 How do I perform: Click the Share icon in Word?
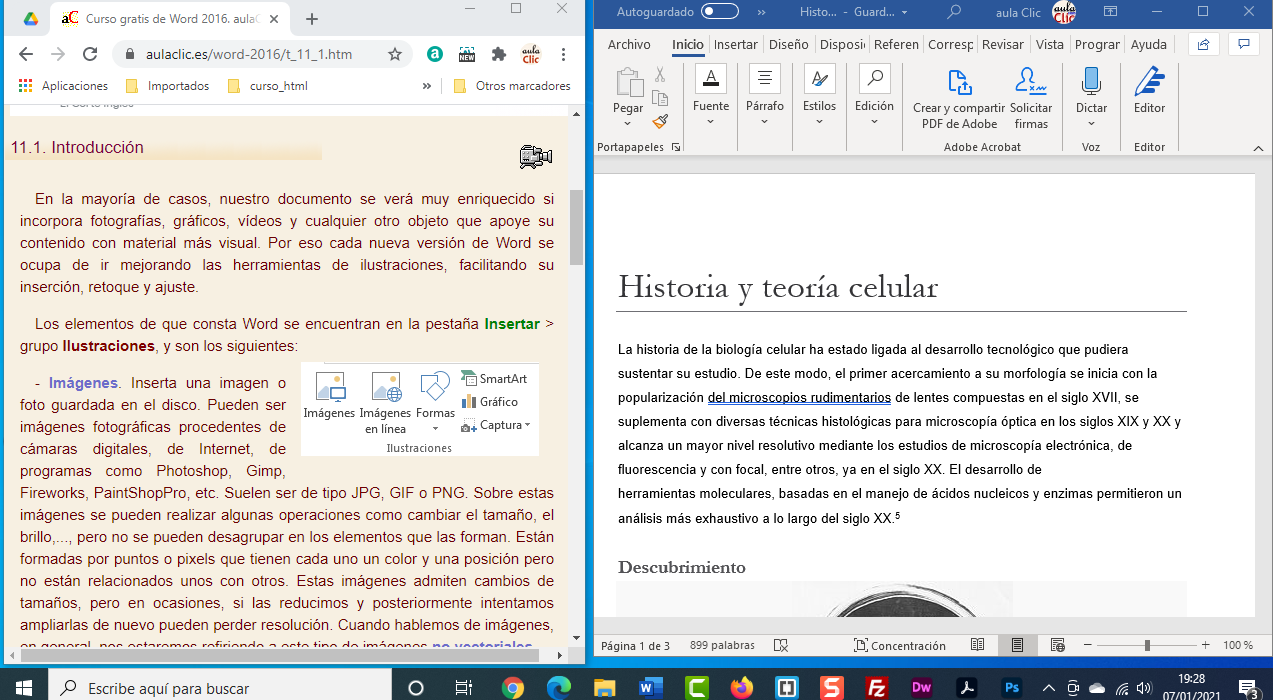tap(1204, 44)
